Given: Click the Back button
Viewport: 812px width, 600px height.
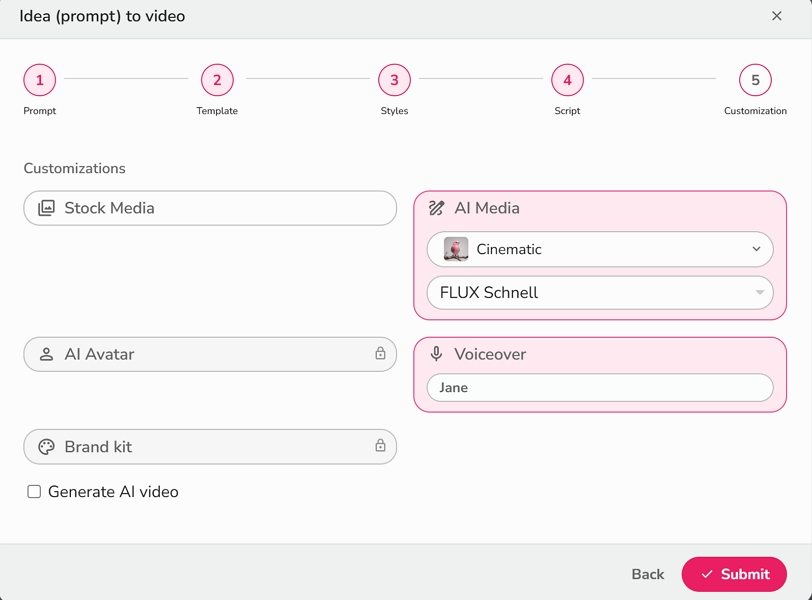Looking at the screenshot, I should tap(647, 574).
